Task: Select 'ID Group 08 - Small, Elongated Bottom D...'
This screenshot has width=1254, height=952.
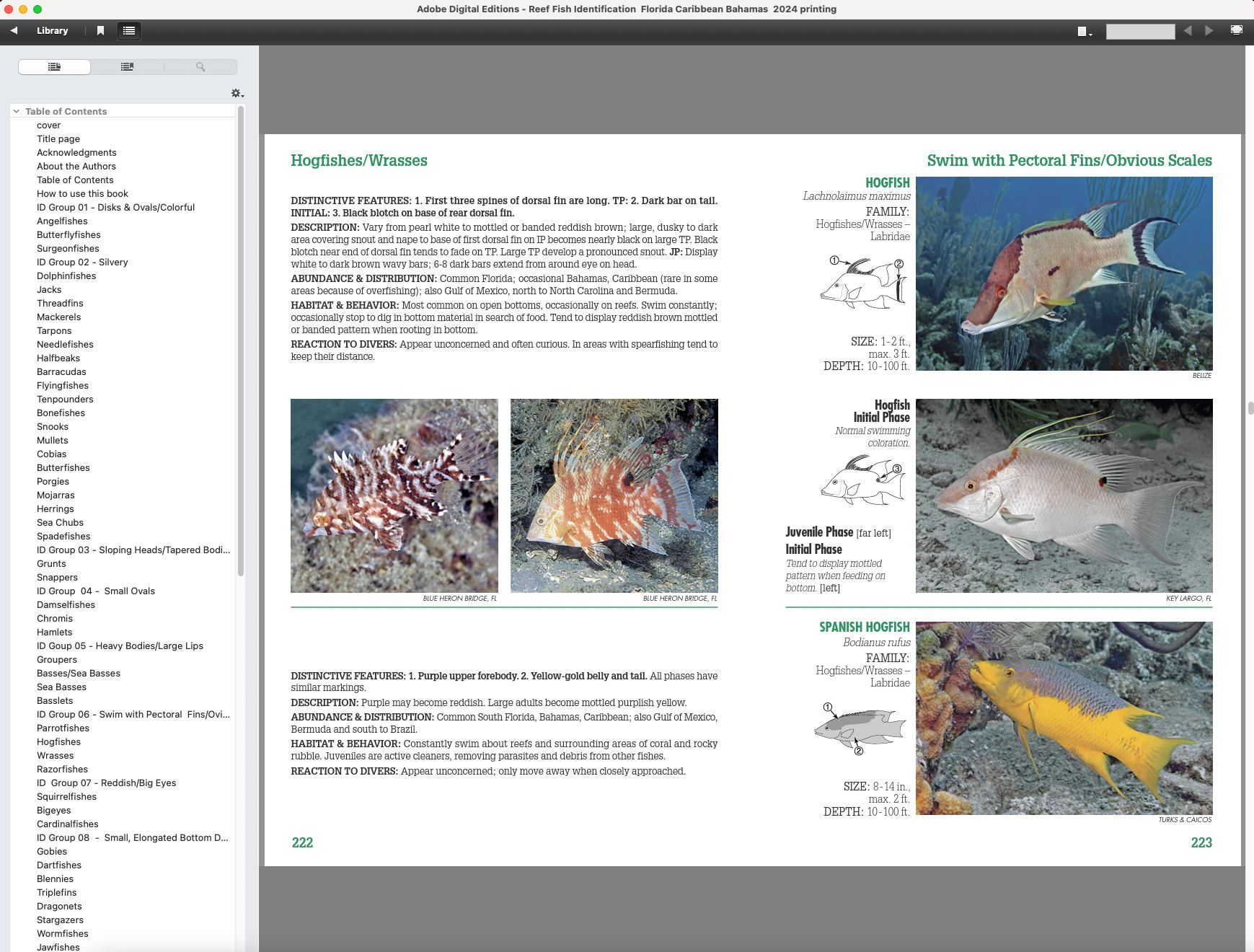Action: [x=132, y=837]
